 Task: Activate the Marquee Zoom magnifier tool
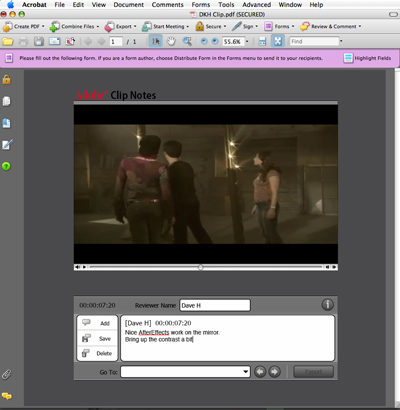[187, 41]
